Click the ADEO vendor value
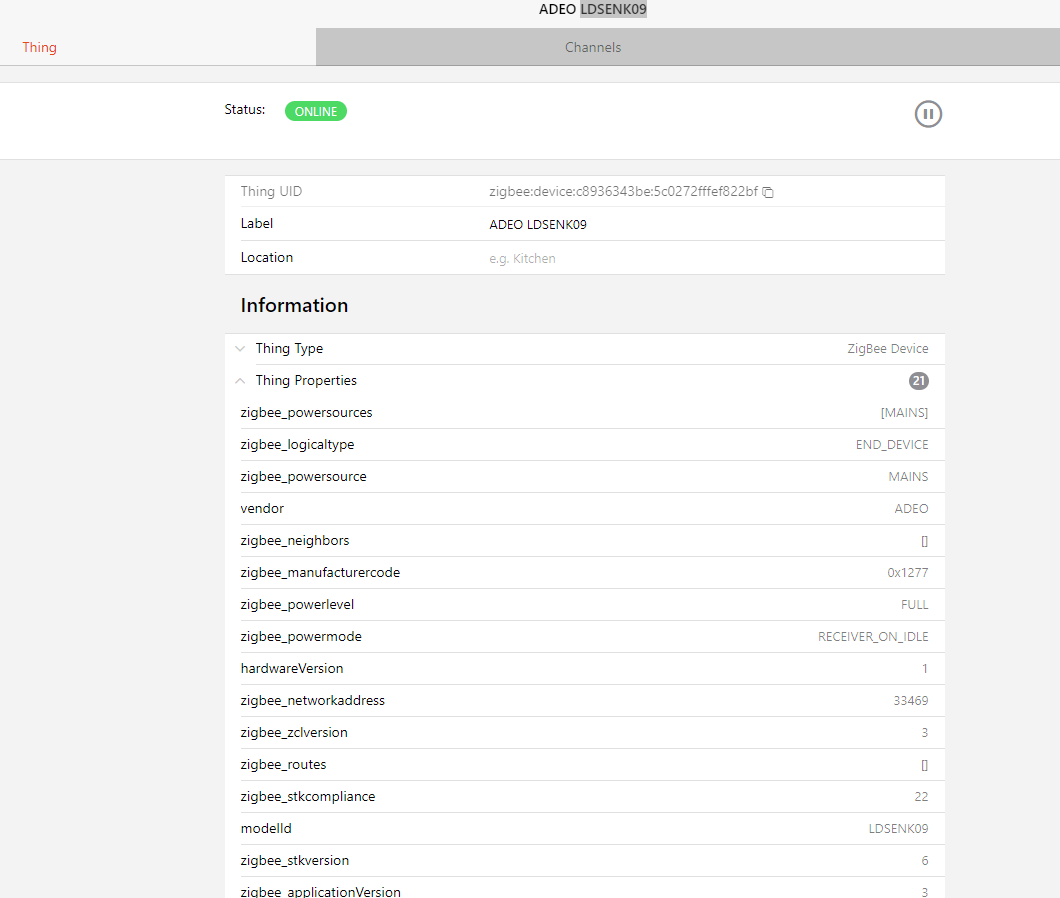Screen dimensions: 1060x898 point(911,509)
